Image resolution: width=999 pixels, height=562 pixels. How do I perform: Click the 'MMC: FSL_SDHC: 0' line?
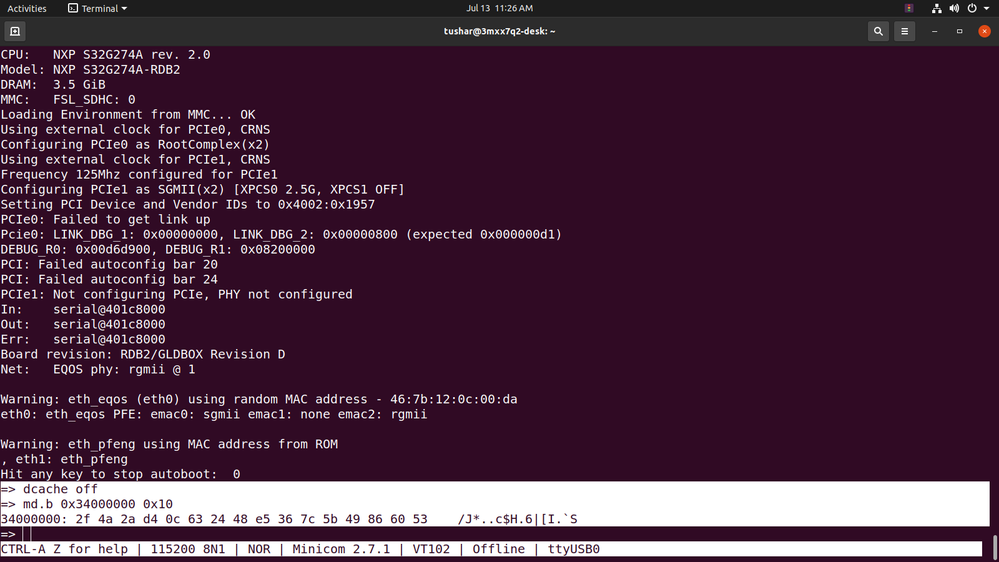click(68, 99)
